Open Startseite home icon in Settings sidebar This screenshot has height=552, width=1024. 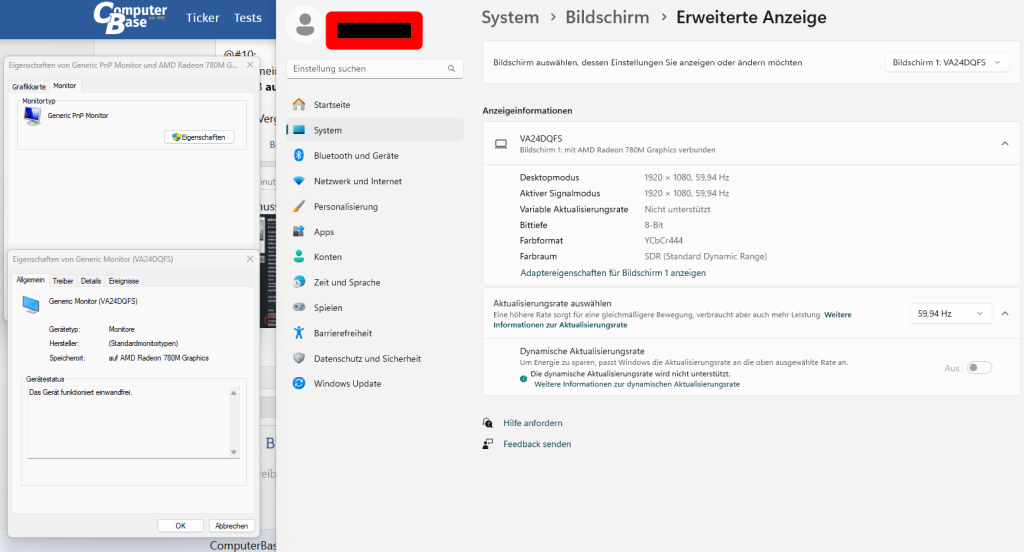pyautogui.click(x=299, y=105)
